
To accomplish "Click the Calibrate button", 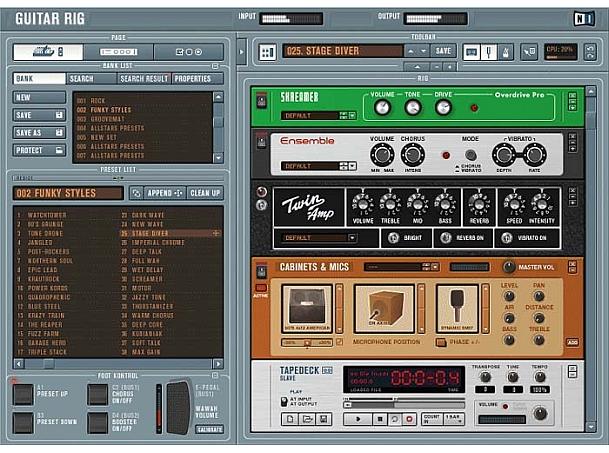I will point(209,429).
